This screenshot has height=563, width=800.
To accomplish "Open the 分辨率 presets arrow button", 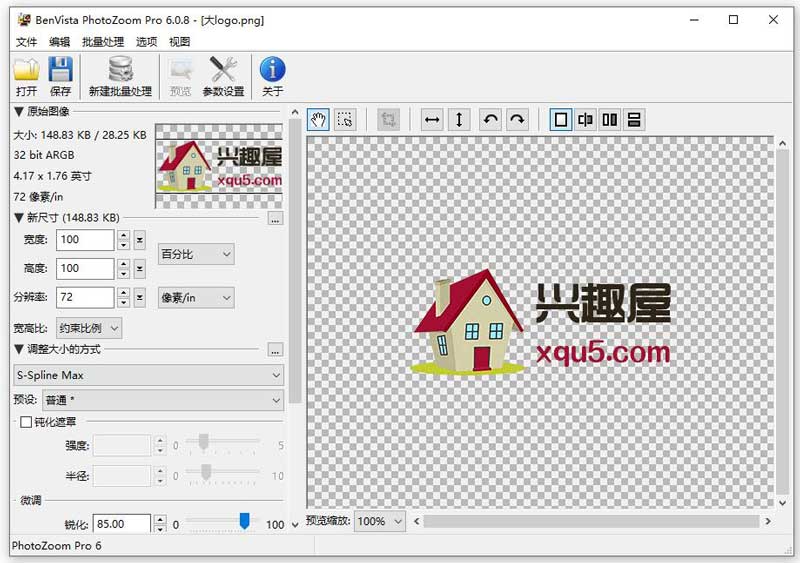I will (139, 297).
